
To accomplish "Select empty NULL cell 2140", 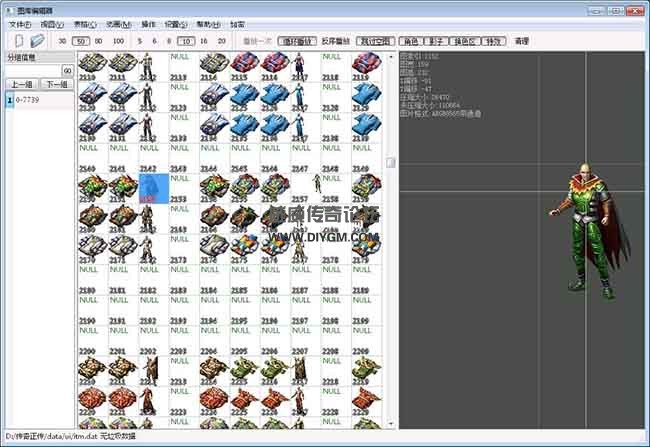I will click(93, 158).
